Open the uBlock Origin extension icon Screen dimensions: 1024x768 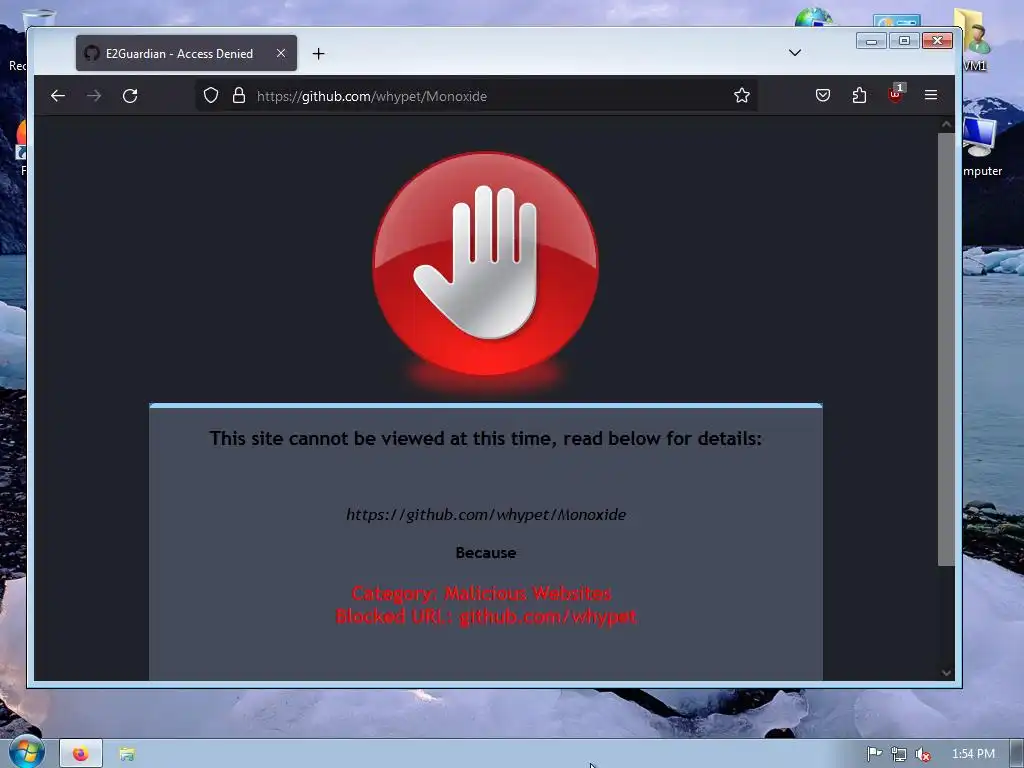point(895,94)
